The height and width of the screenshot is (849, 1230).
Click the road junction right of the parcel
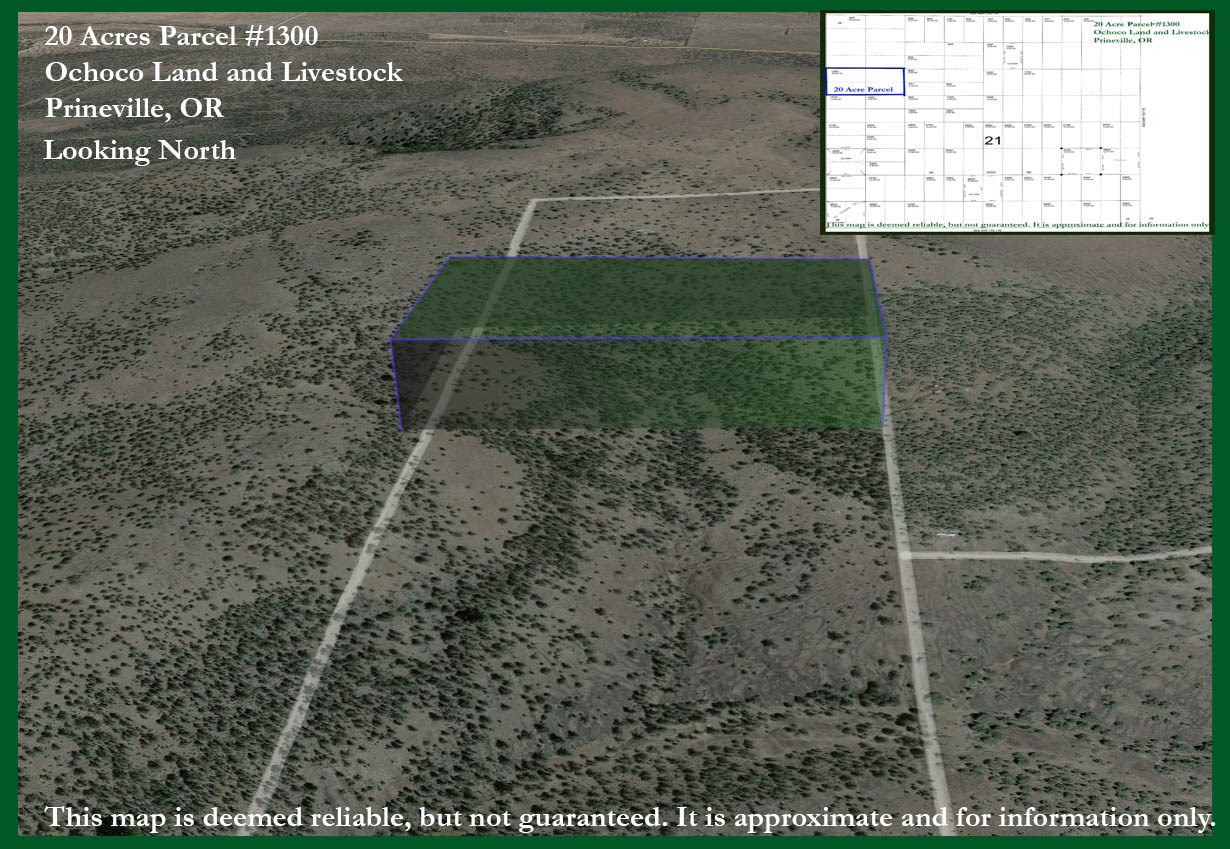(x=905, y=554)
